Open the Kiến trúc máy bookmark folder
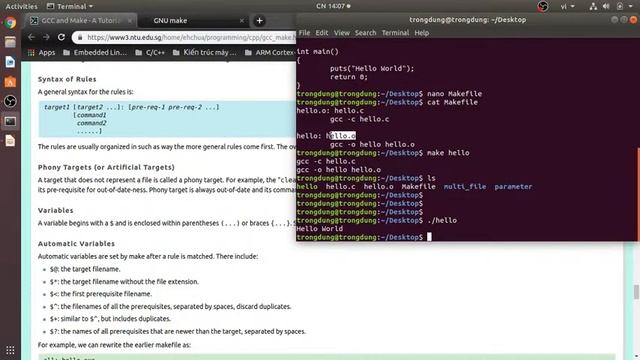 tap(204, 52)
